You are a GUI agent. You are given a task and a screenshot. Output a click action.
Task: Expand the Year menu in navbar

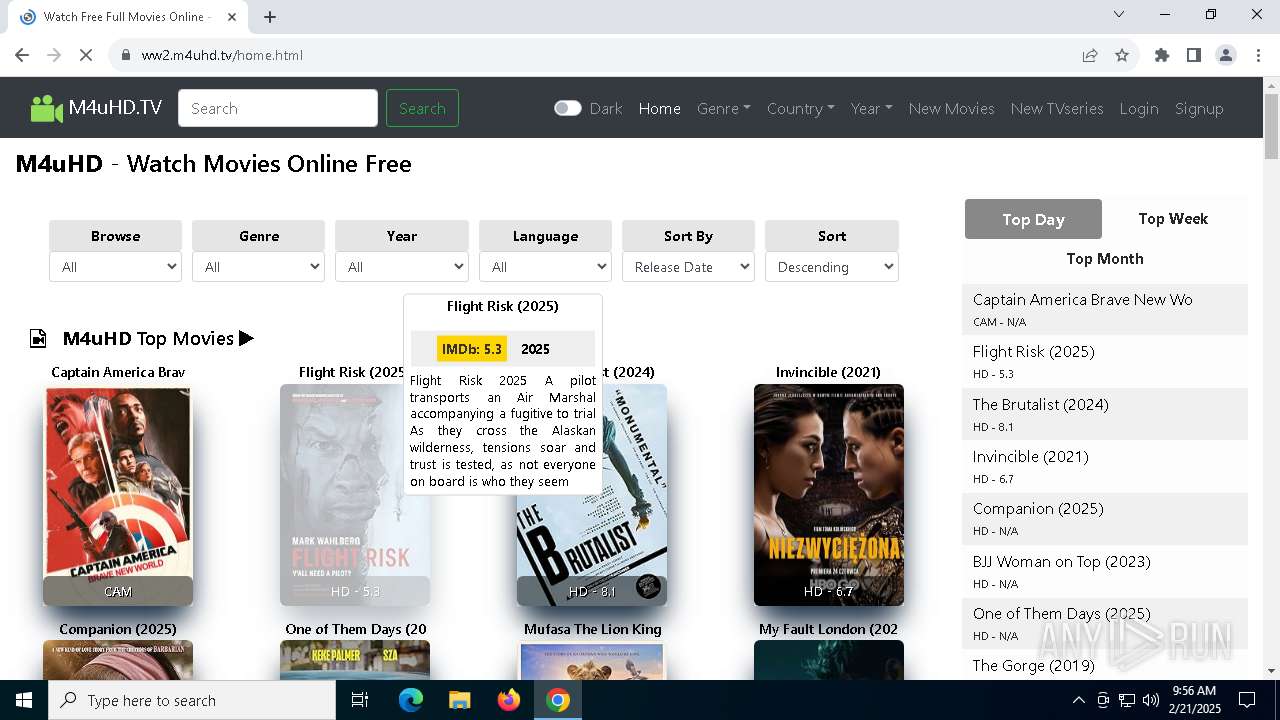[x=872, y=108]
